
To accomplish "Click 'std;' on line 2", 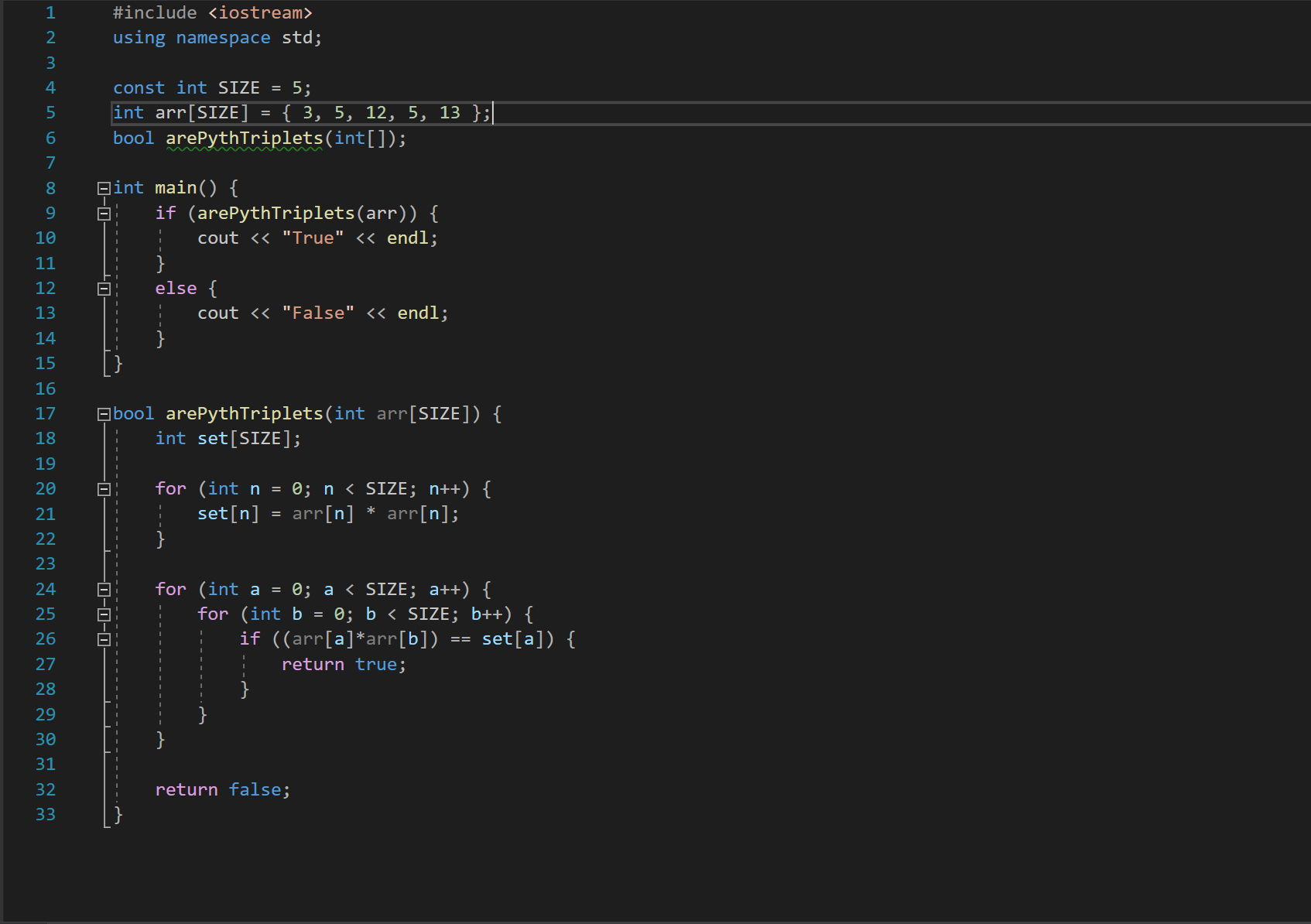I will tap(302, 38).
